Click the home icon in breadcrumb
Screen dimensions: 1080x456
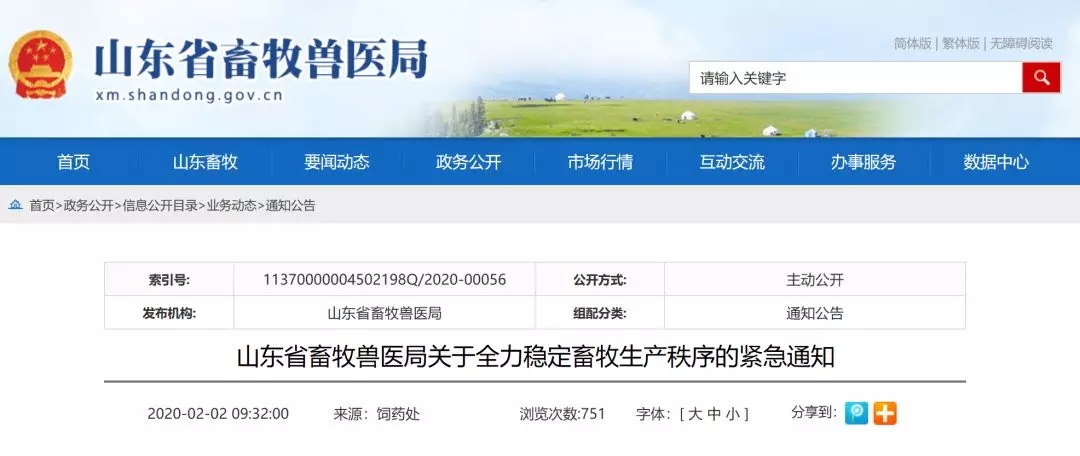pyautogui.click(x=15, y=205)
